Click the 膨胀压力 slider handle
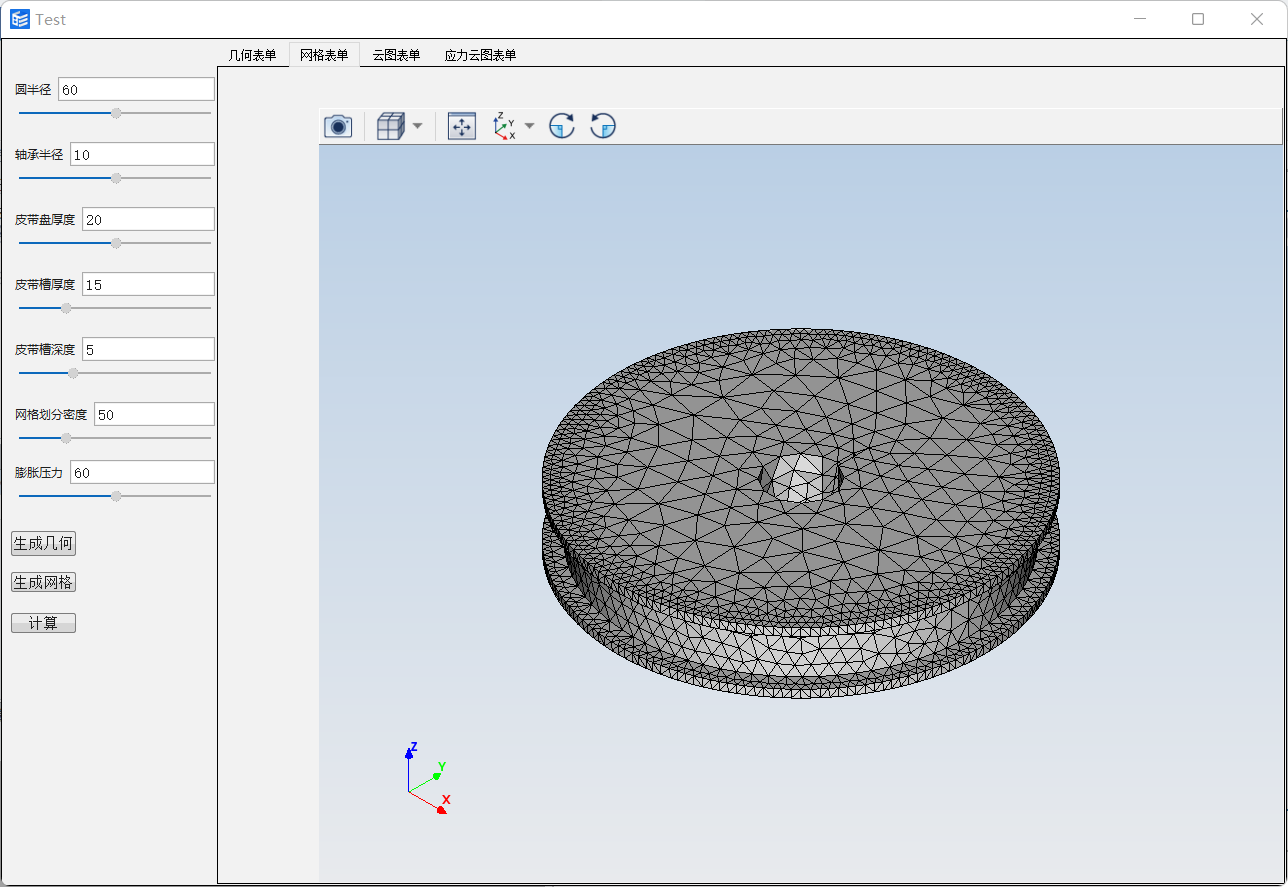 pos(116,496)
